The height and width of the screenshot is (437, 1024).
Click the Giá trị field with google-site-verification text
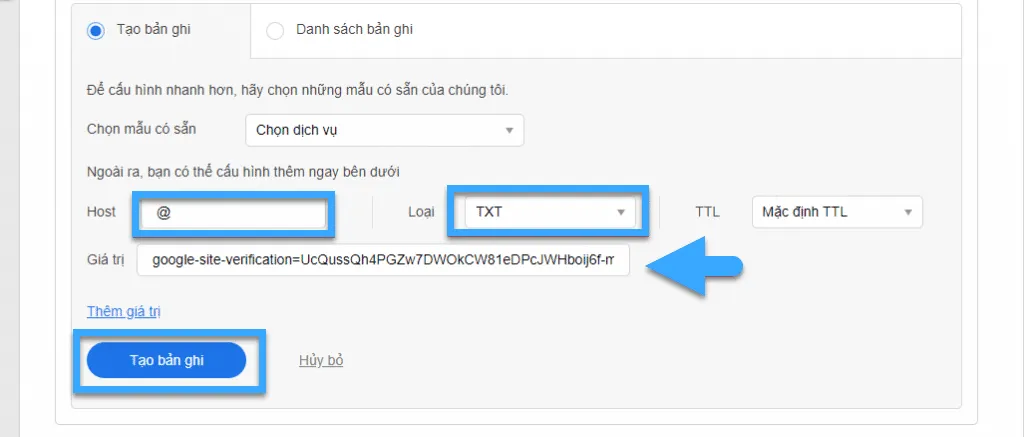[383, 260]
